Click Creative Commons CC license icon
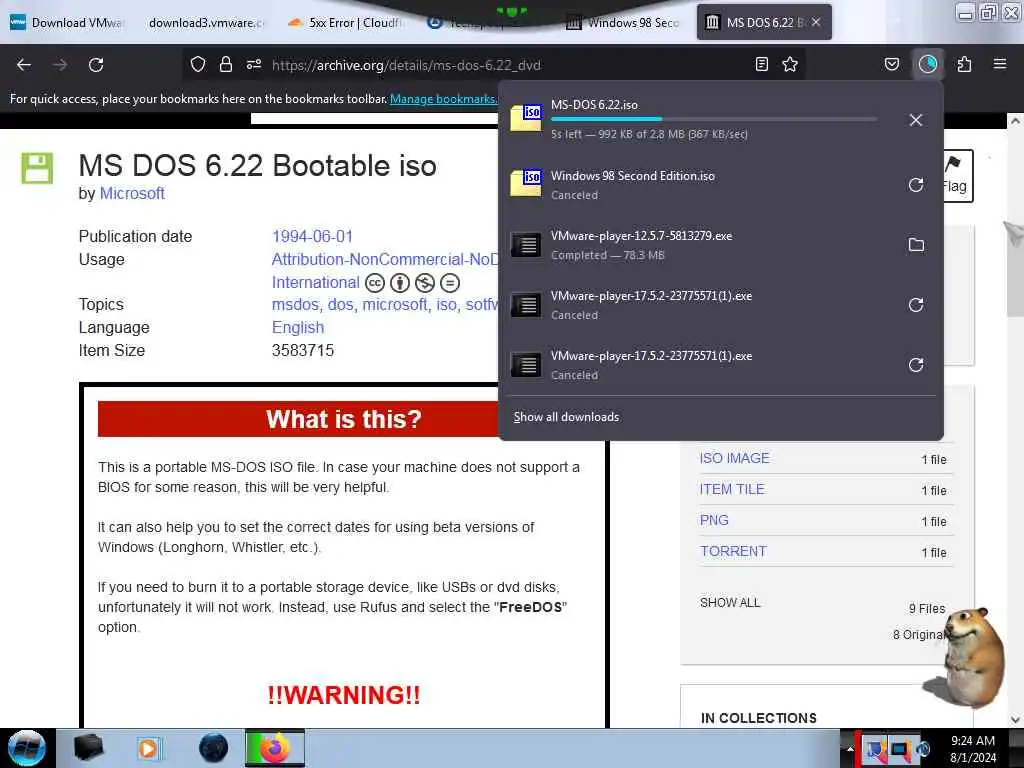 tap(375, 283)
